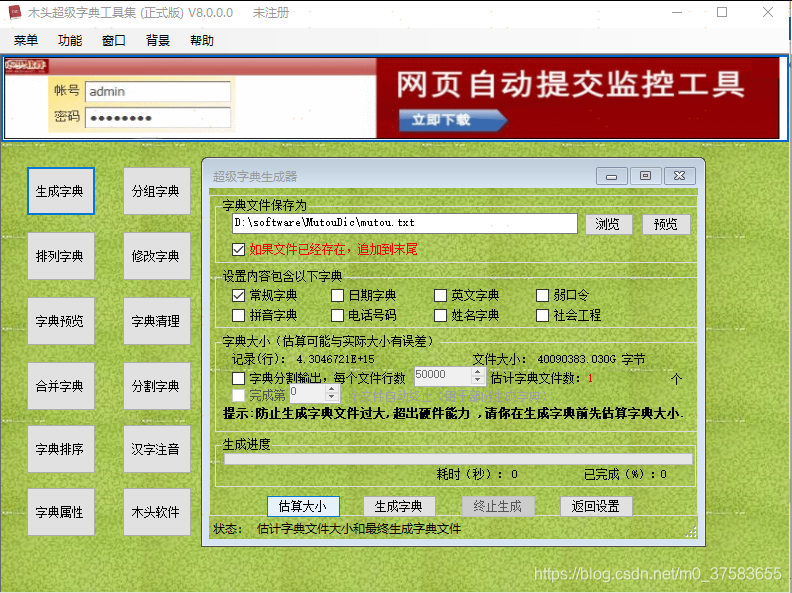Open the 功能 menu
The height and width of the screenshot is (593, 792).
(70, 40)
